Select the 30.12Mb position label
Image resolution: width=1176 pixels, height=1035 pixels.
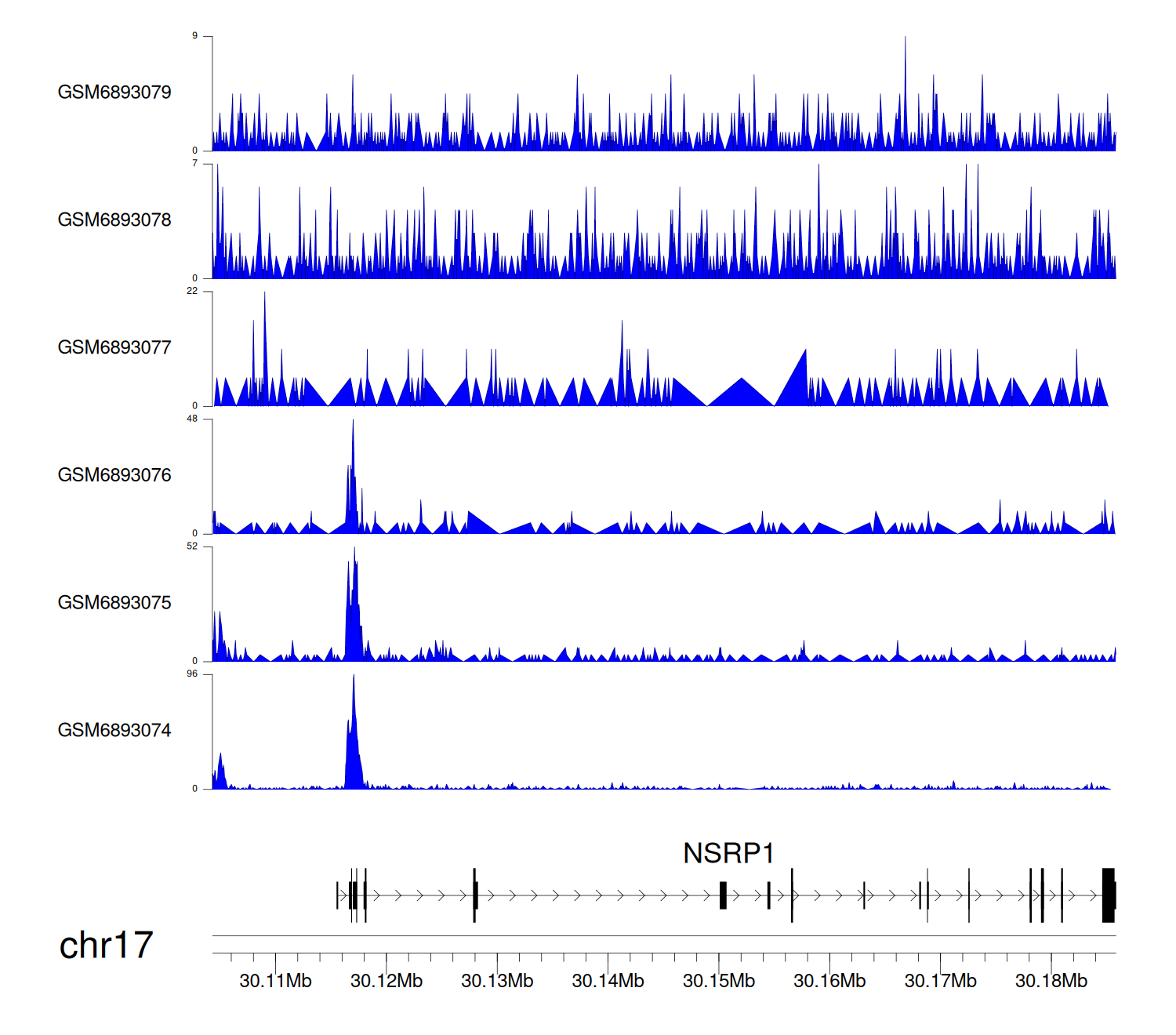(387, 981)
